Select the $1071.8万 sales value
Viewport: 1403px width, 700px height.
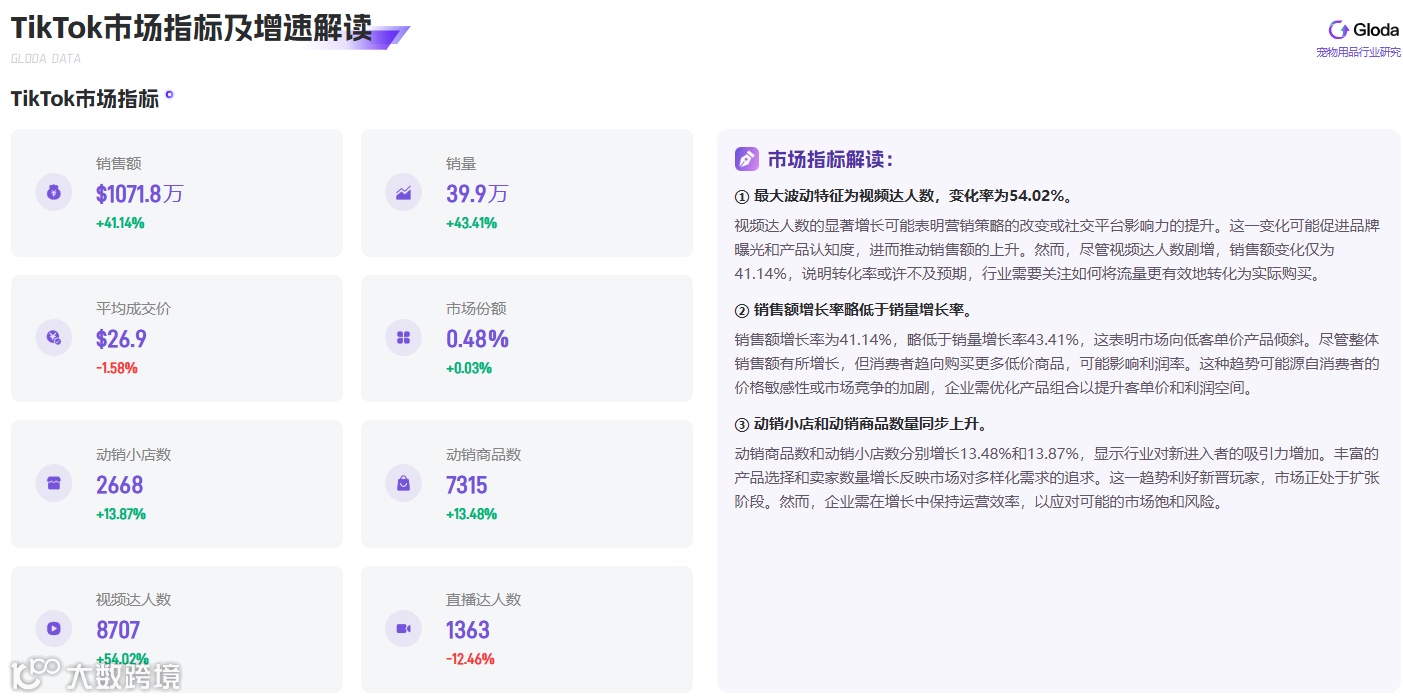tap(140, 194)
